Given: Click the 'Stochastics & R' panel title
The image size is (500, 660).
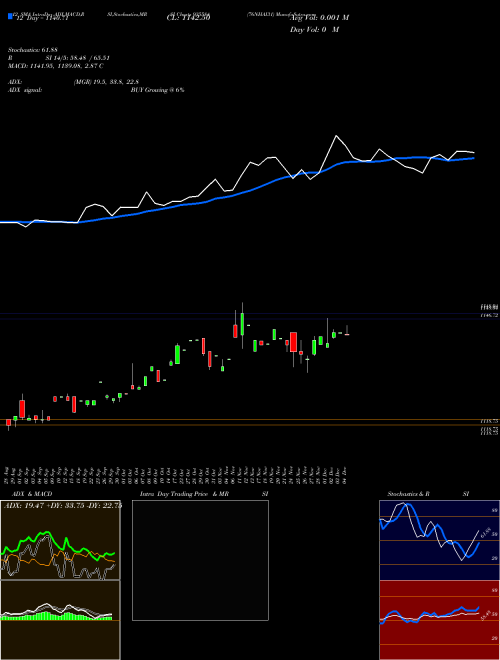Looking at the screenshot, I should tap(408, 494).
